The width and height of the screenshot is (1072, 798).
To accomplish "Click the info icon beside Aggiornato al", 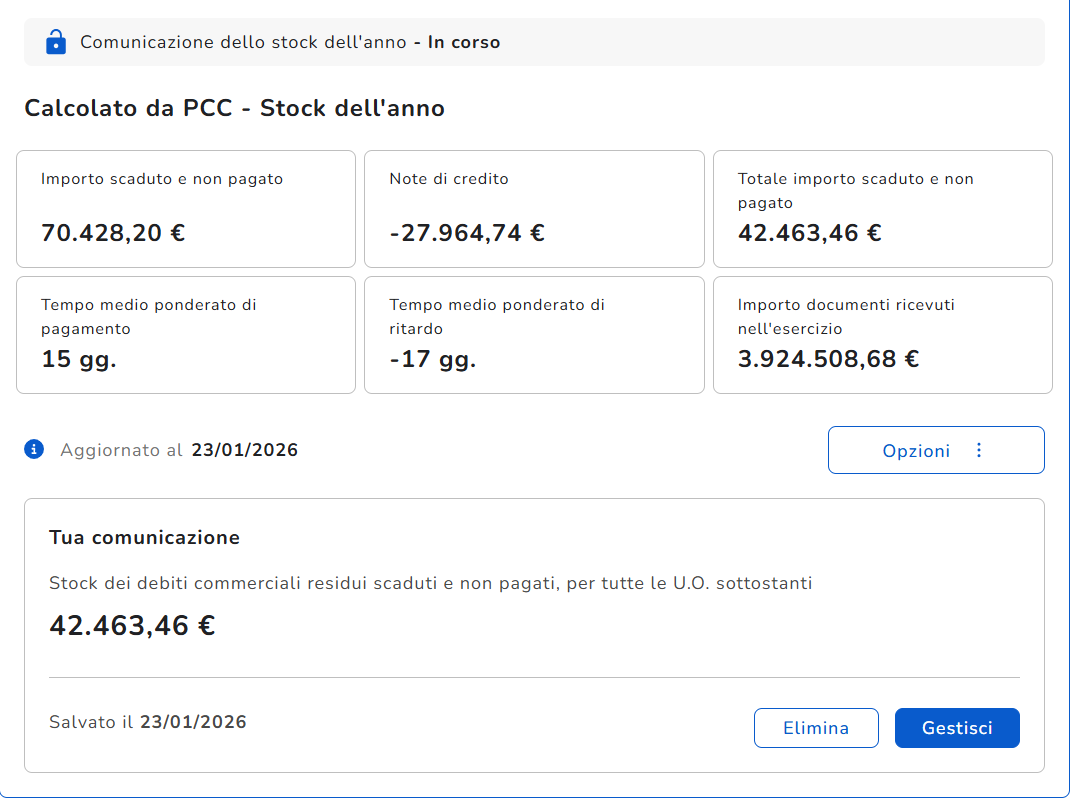I will click(34, 449).
